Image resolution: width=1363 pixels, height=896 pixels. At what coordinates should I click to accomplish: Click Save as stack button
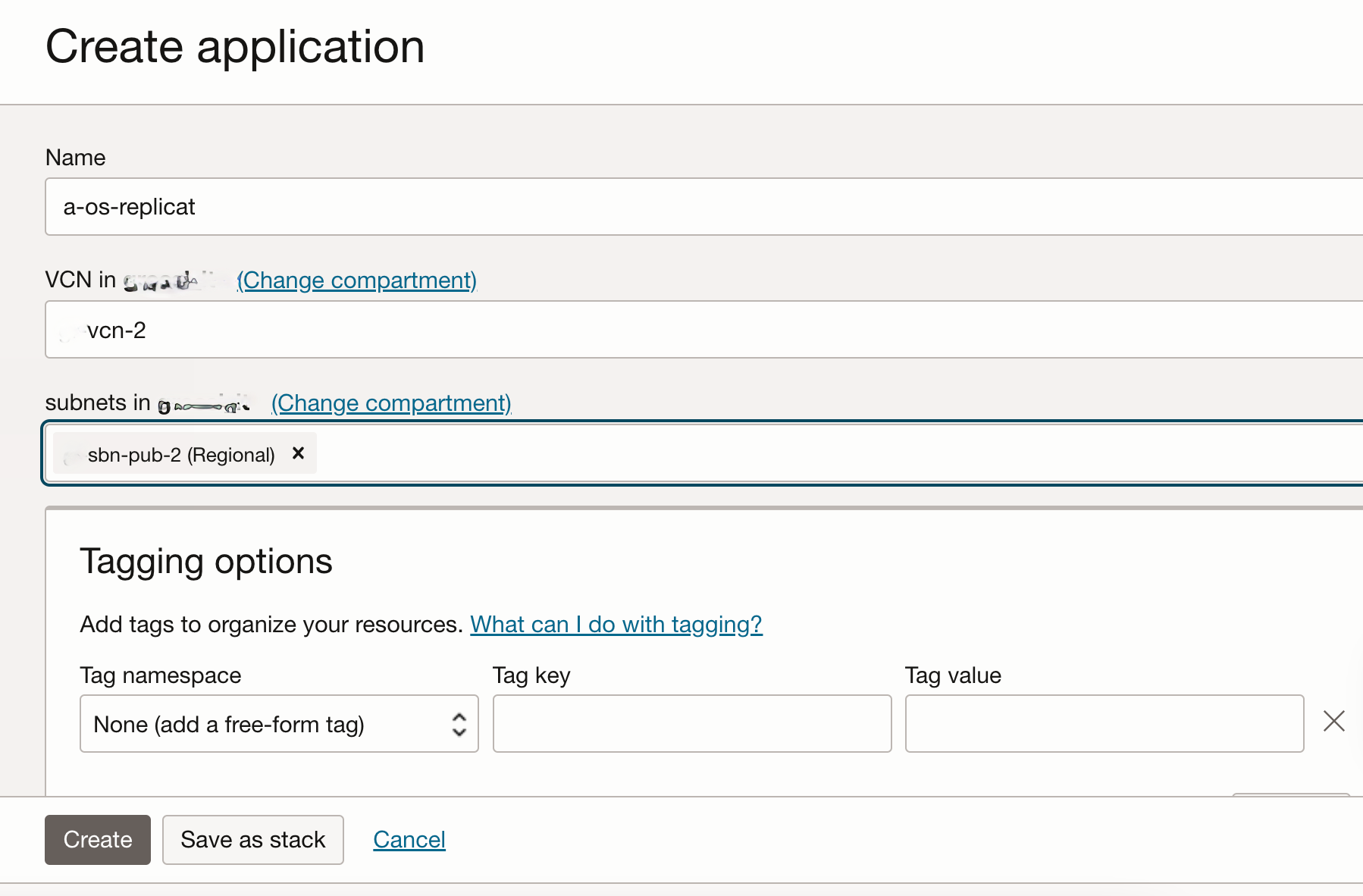coord(253,840)
